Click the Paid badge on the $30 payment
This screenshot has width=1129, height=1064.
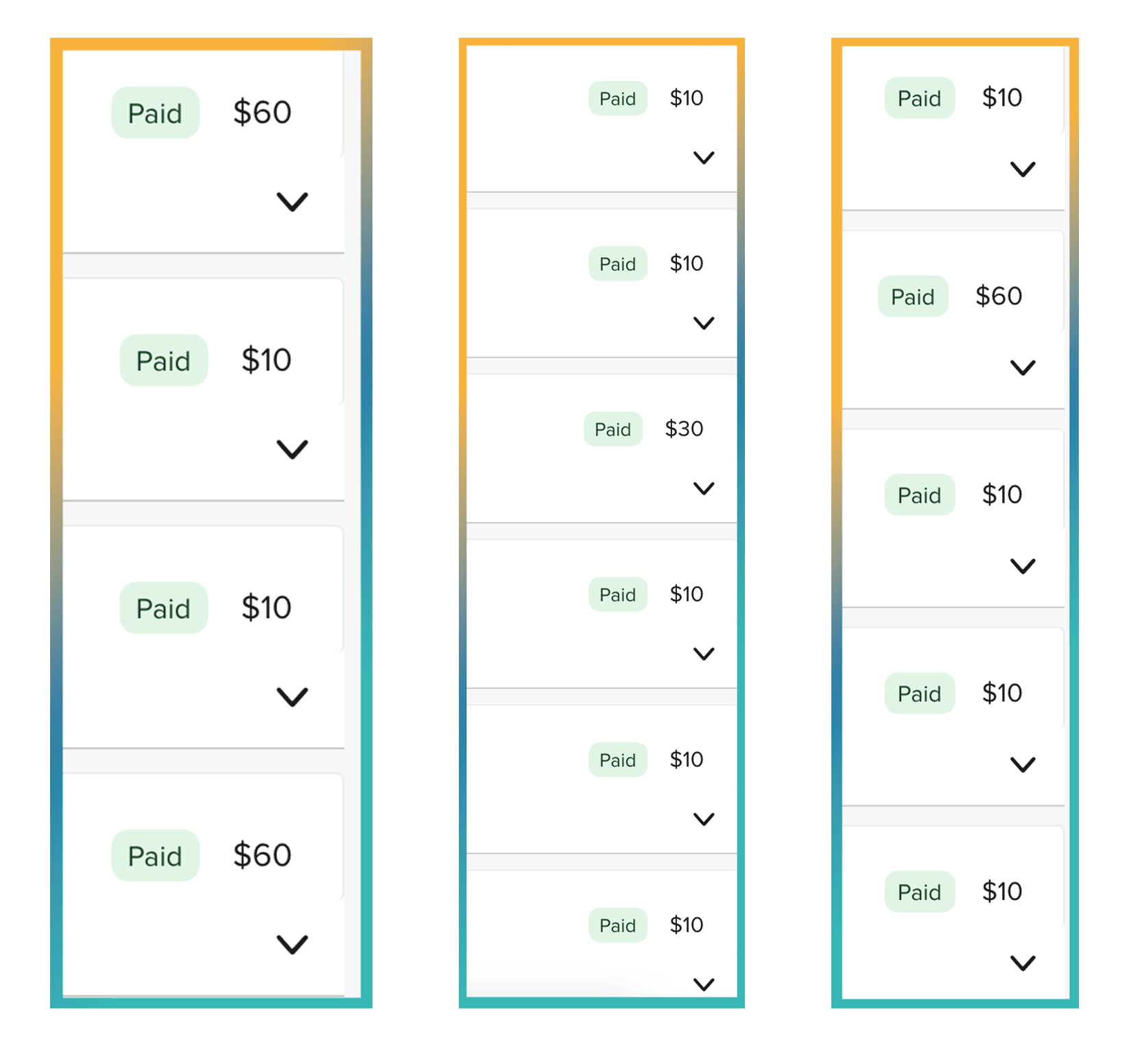tap(613, 429)
